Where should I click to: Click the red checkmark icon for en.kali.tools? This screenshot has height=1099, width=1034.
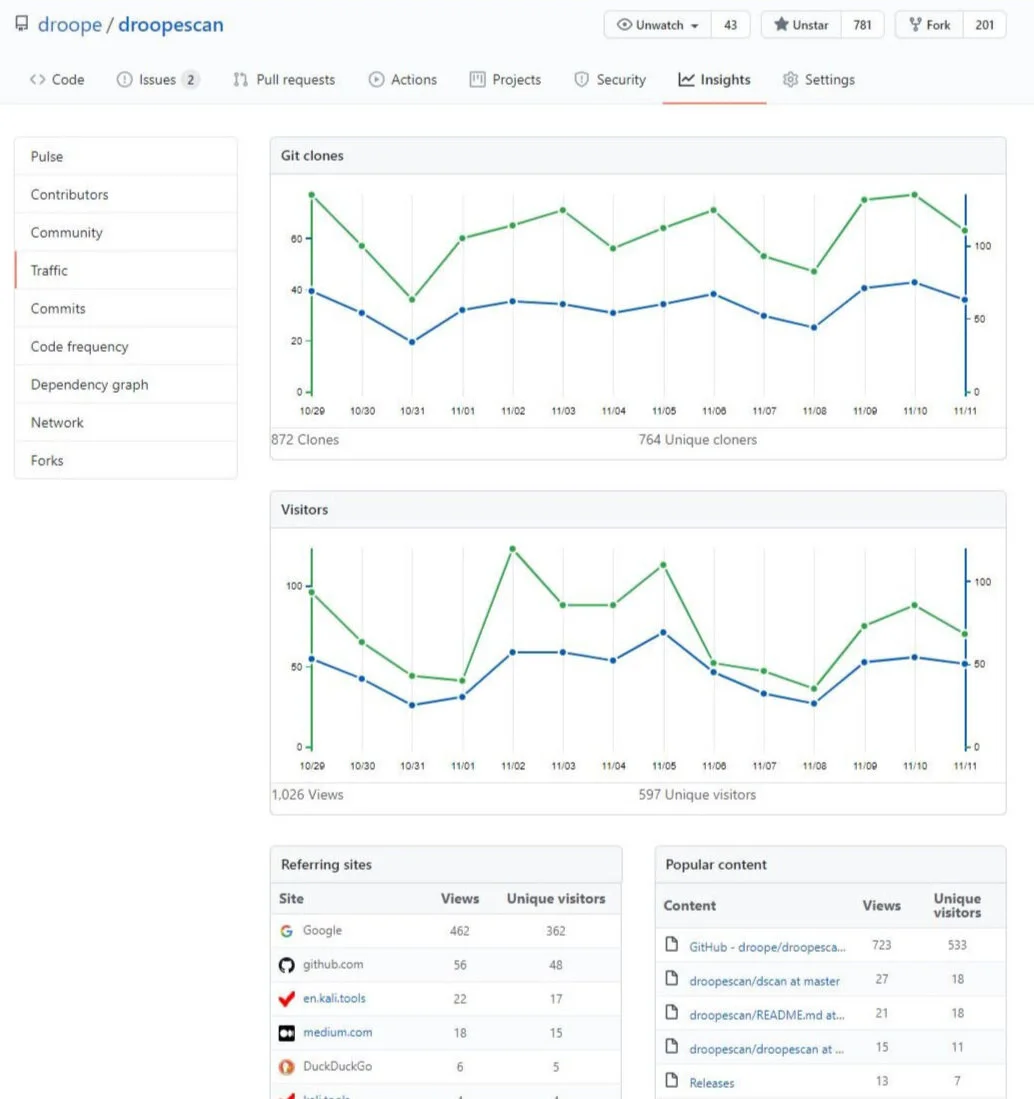click(x=286, y=999)
